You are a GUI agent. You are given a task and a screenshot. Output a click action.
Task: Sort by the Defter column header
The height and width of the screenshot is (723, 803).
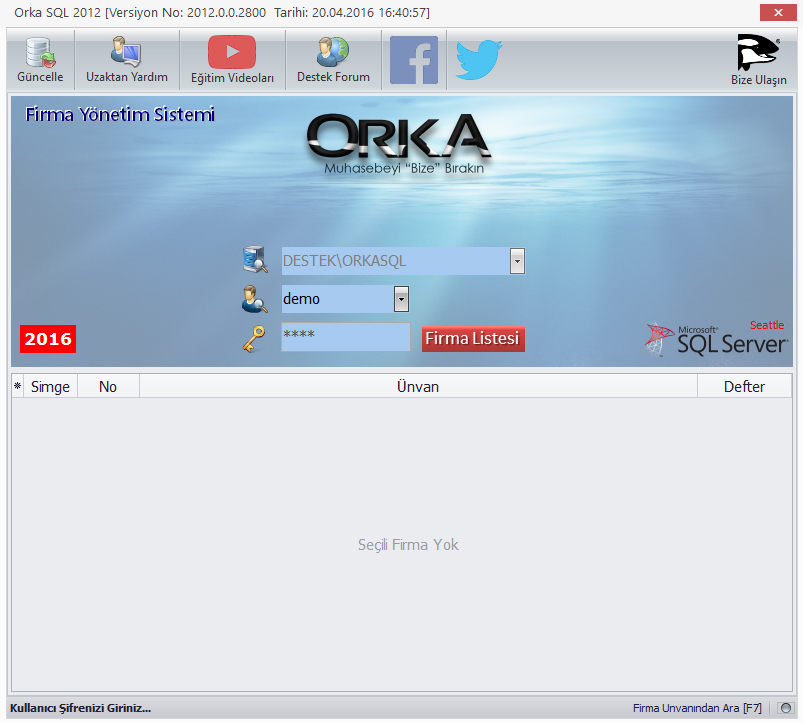(744, 387)
